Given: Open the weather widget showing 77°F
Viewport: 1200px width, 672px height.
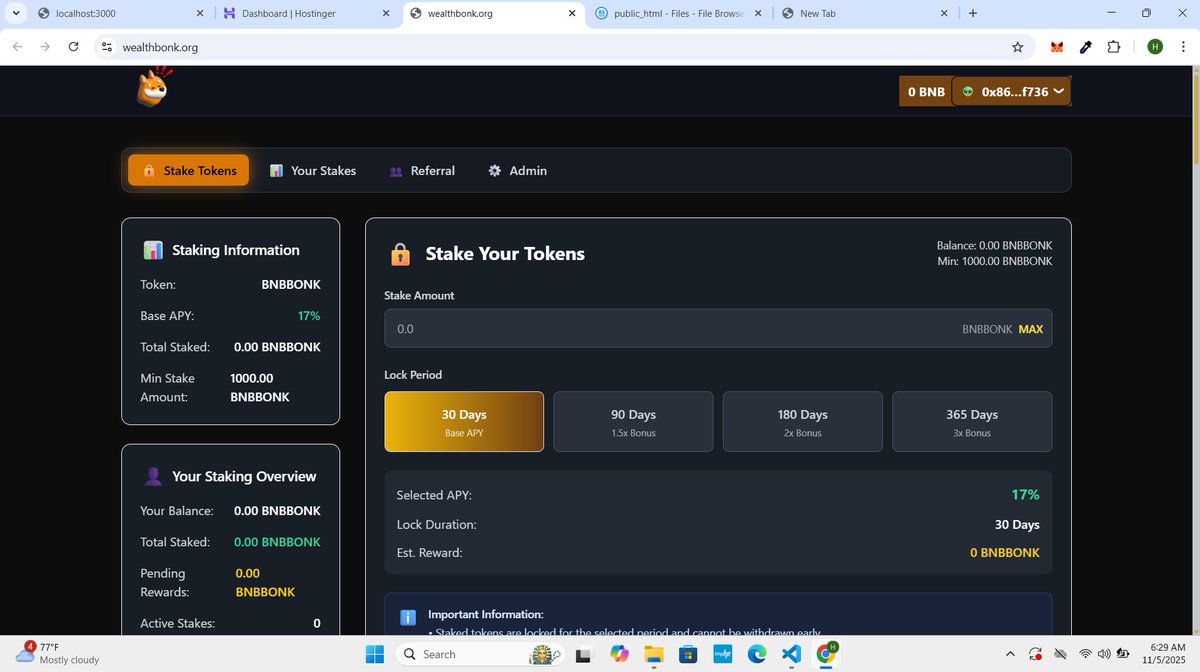Looking at the screenshot, I should [57, 654].
